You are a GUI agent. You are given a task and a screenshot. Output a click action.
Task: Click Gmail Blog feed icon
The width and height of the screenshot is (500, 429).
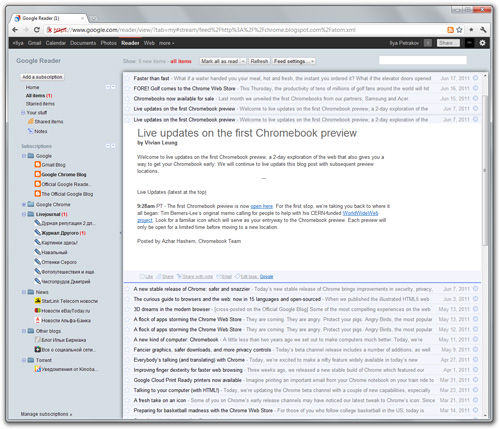coord(38,165)
